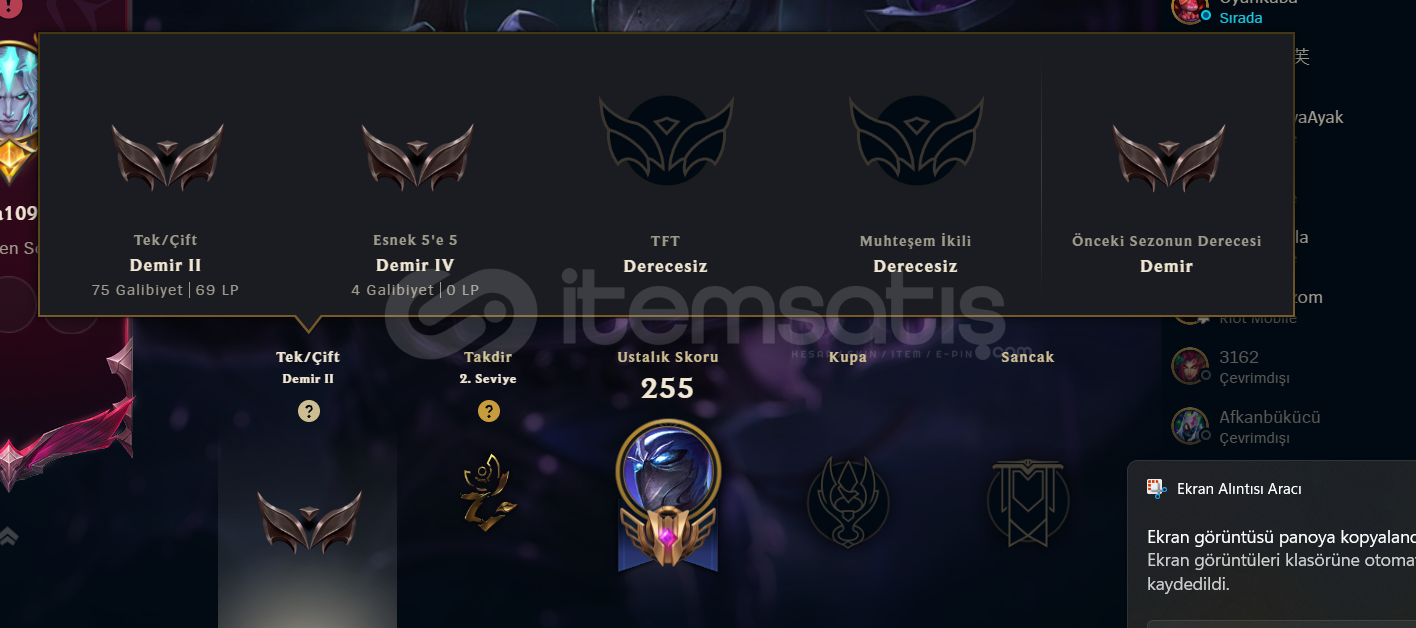Click the Ustalık Skoru champion mastery portrait
Screen dimensions: 1416x628
click(668, 496)
